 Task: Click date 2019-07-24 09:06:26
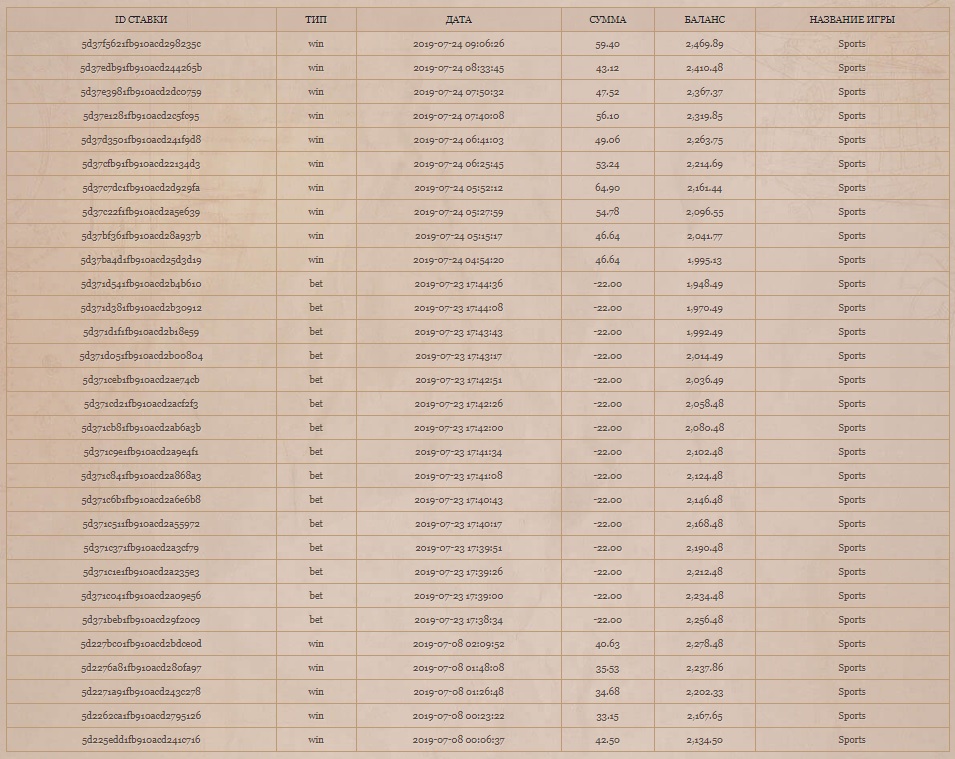click(x=459, y=44)
